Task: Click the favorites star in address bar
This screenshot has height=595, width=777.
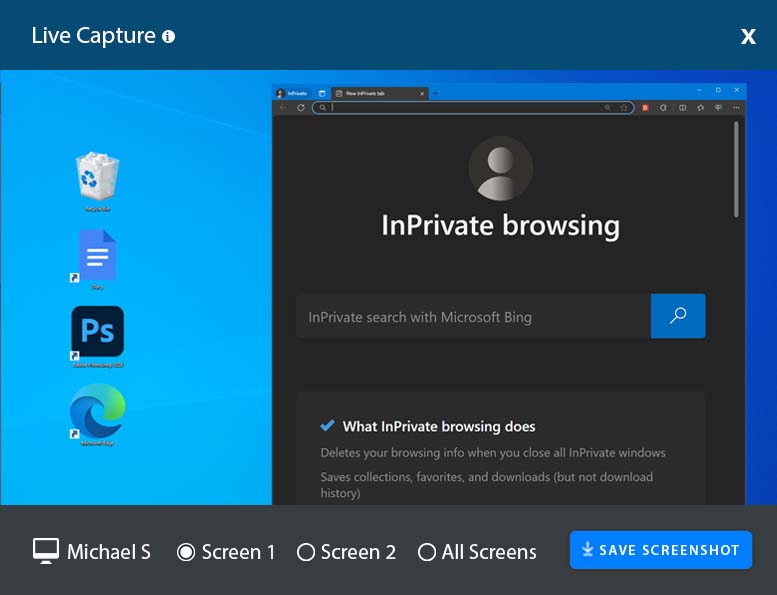Action: (623, 107)
